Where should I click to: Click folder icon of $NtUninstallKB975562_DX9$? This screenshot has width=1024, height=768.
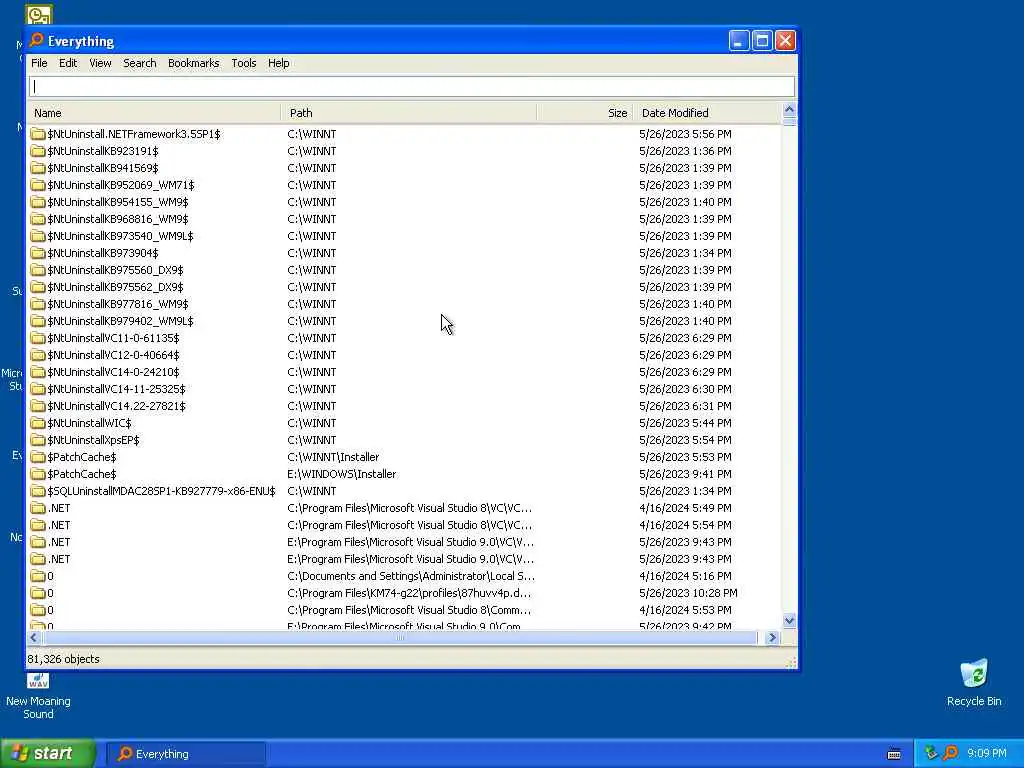38,287
